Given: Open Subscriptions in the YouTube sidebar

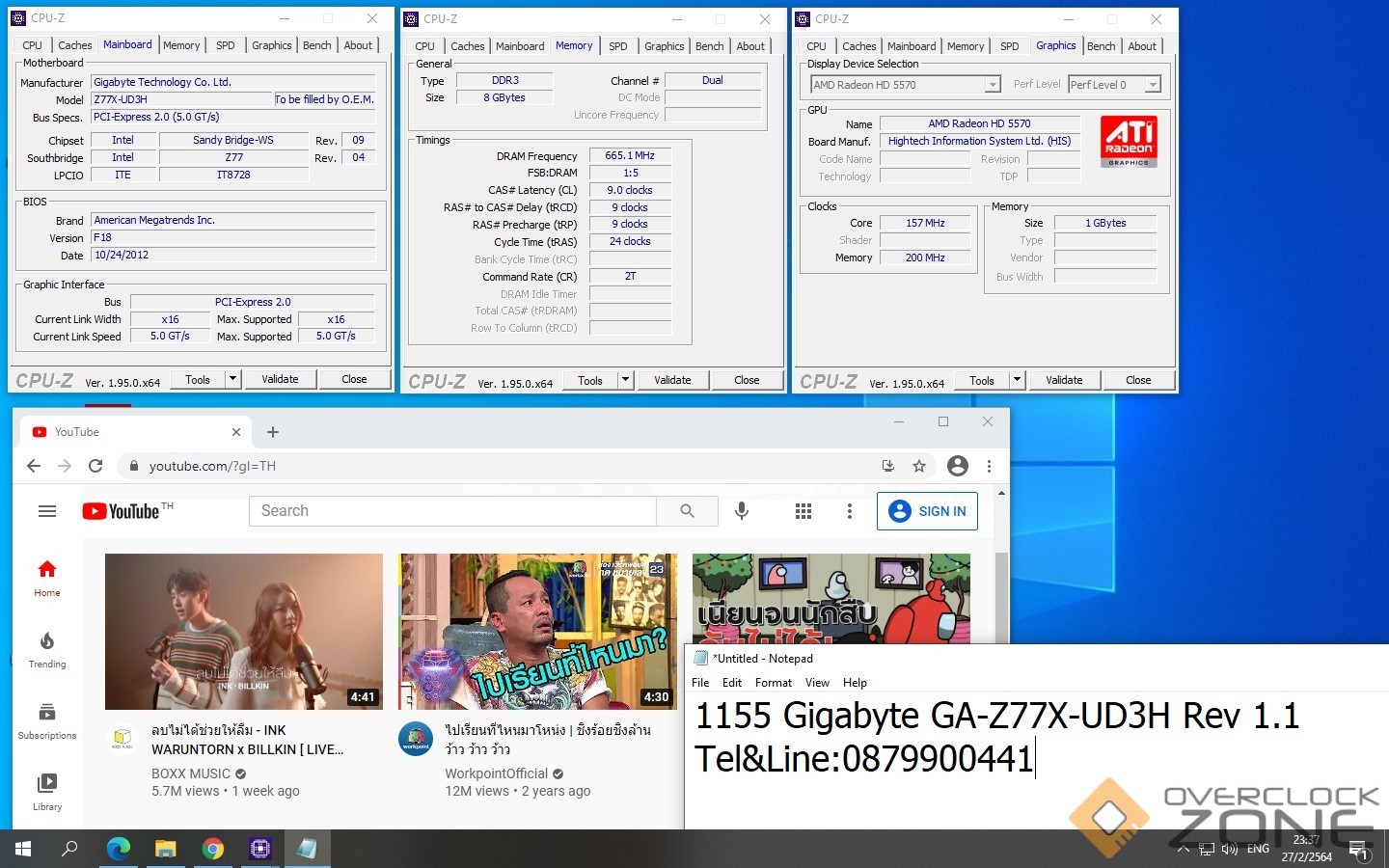Looking at the screenshot, I should (x=47, y=721).
